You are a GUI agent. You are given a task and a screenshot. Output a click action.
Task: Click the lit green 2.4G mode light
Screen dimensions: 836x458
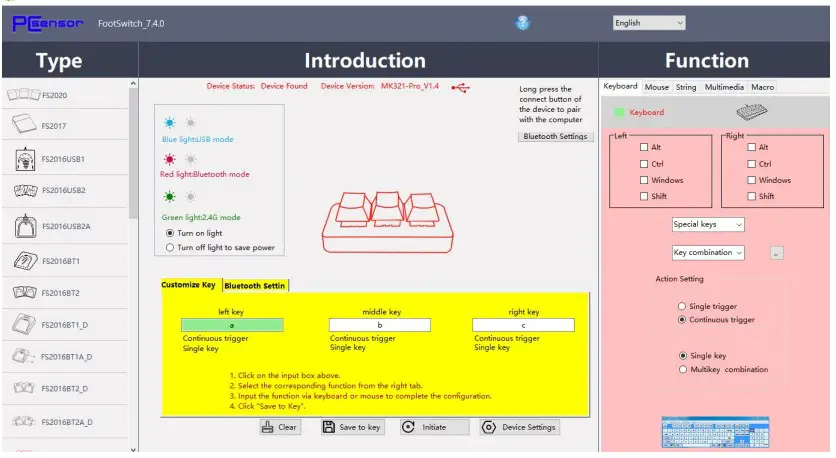point(170,197)
